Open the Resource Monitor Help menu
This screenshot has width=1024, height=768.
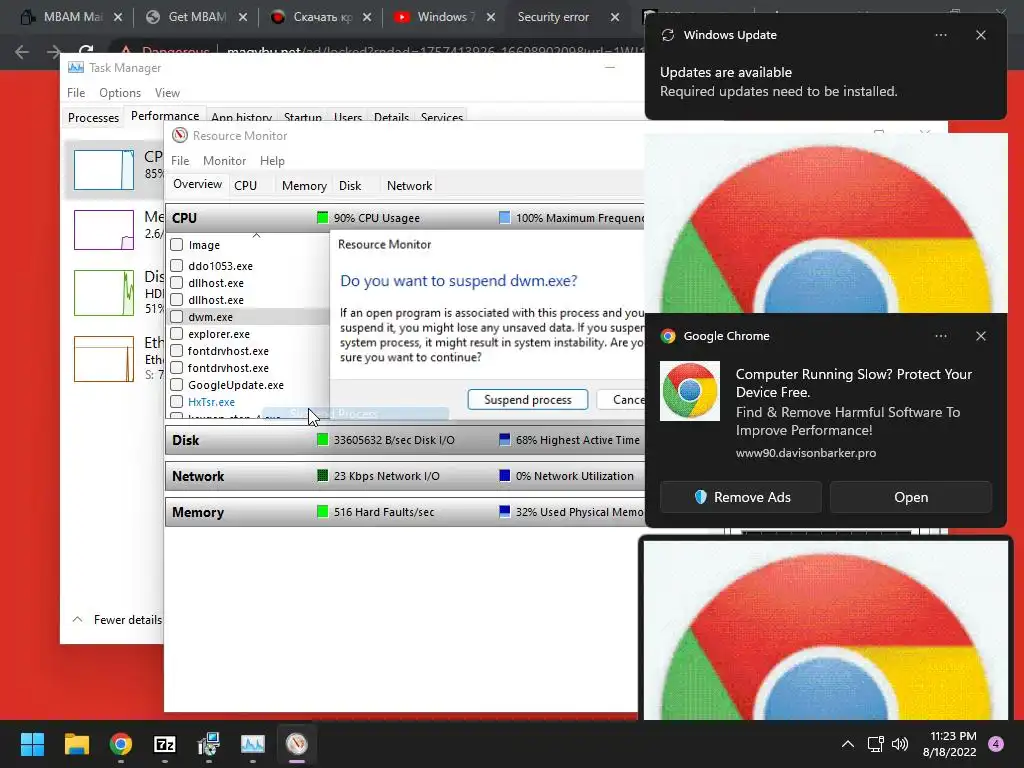tap(272, 161)
